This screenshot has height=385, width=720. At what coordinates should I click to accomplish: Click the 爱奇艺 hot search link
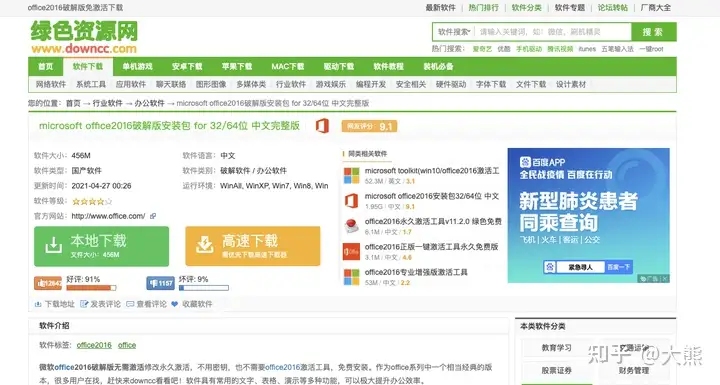coord(482,49)
